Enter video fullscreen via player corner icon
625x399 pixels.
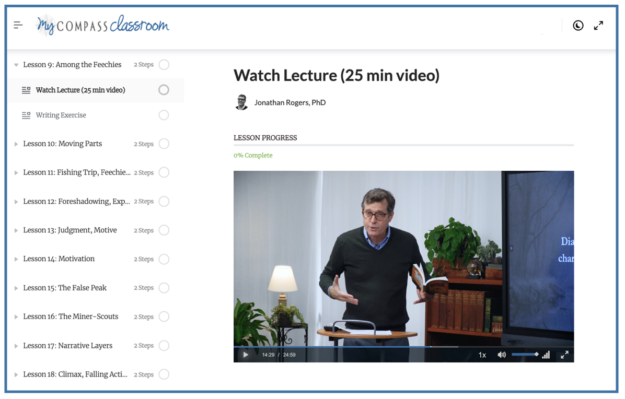coord(564,355)
